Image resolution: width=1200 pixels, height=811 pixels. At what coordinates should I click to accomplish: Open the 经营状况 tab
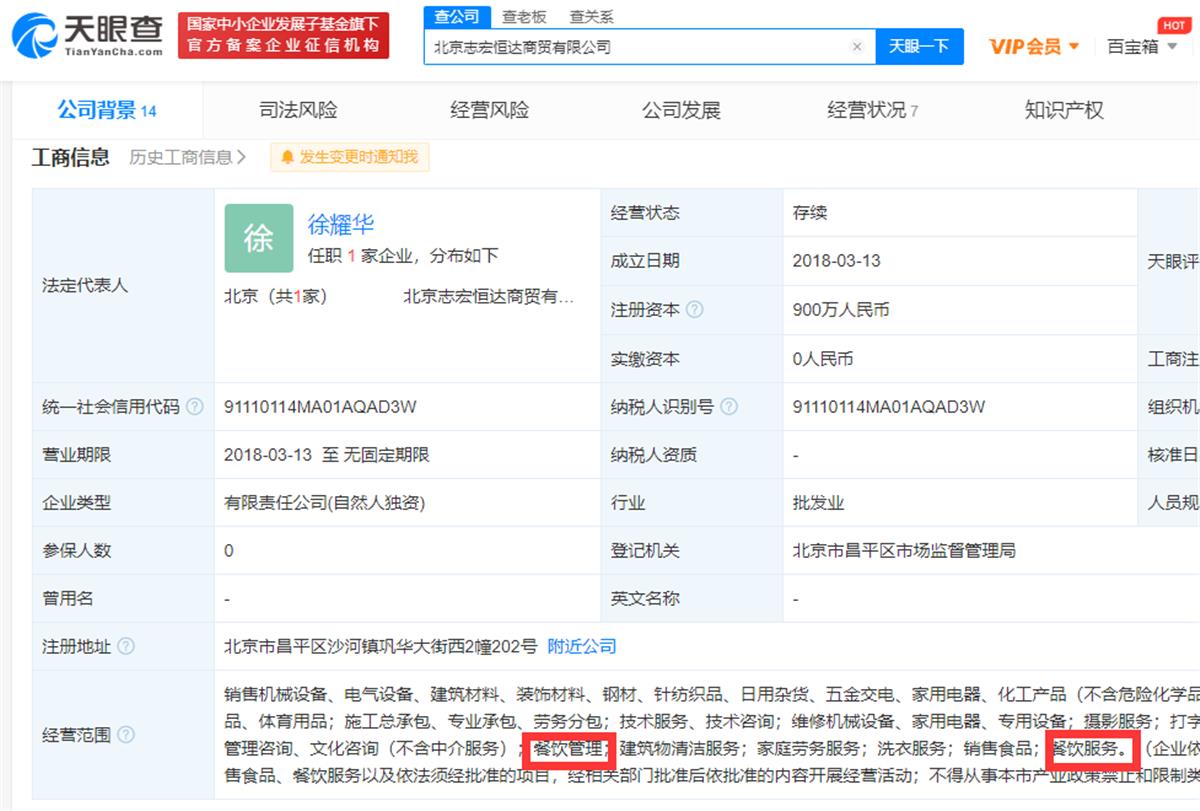coord(872,110)
